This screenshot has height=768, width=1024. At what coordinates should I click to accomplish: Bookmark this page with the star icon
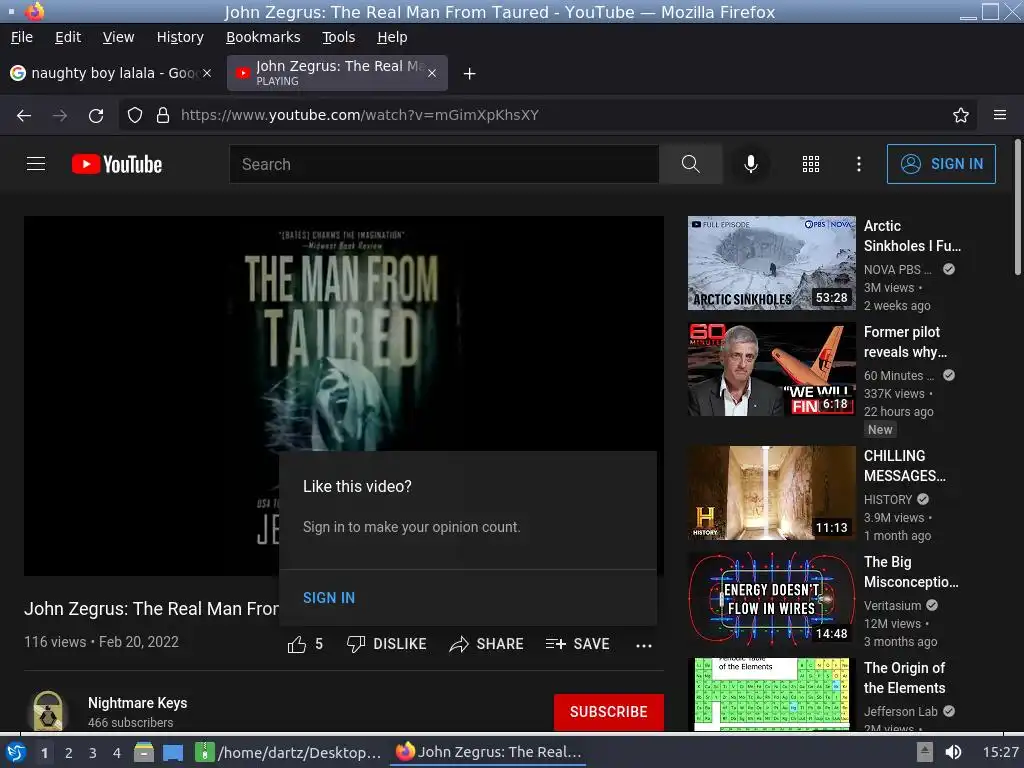961,116
